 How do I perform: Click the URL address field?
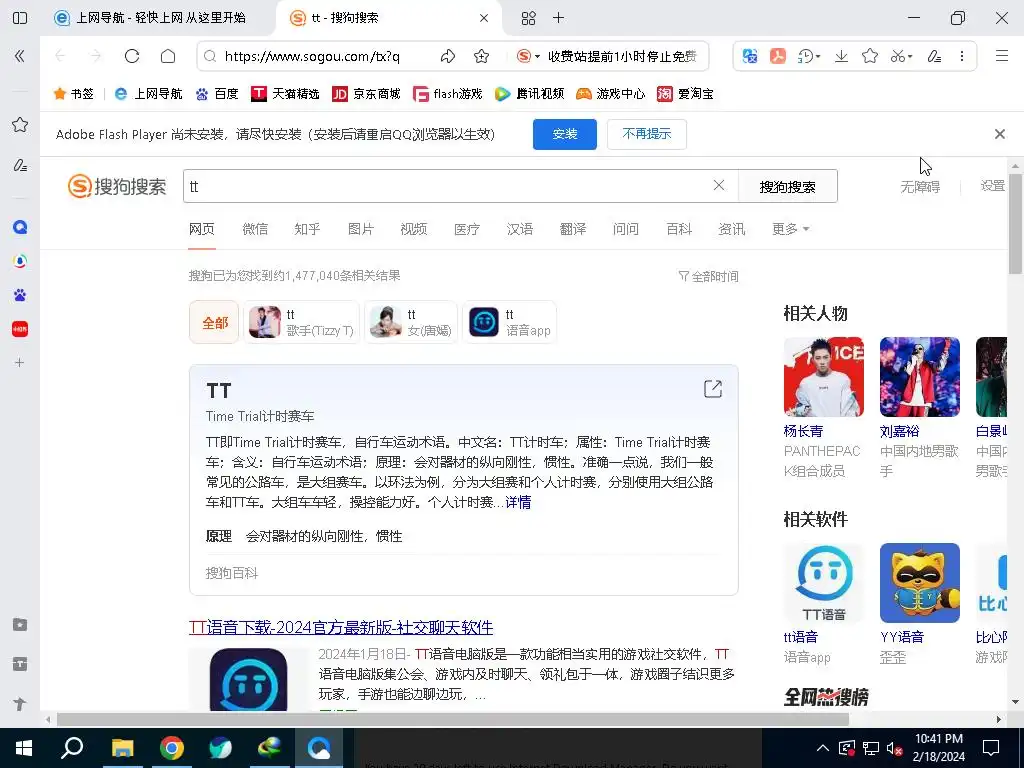312,56
